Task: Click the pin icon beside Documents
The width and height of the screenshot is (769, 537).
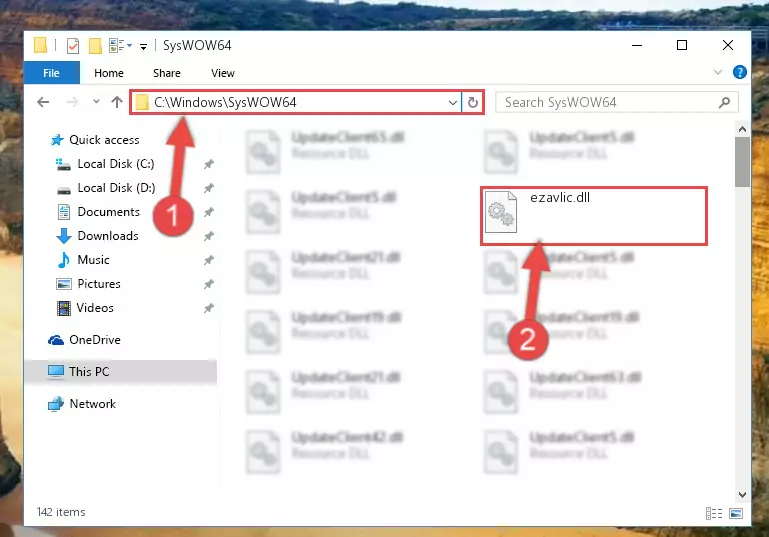Action: pos(209,212)
